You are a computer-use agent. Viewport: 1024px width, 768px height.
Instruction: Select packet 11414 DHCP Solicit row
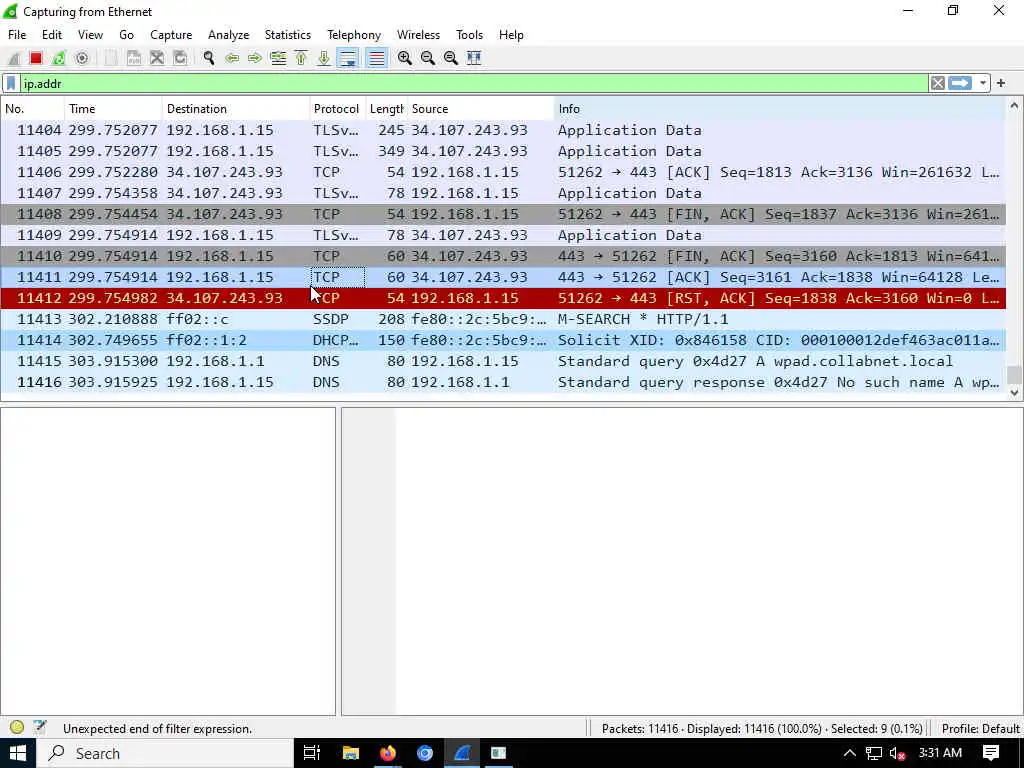pos(503,340)
